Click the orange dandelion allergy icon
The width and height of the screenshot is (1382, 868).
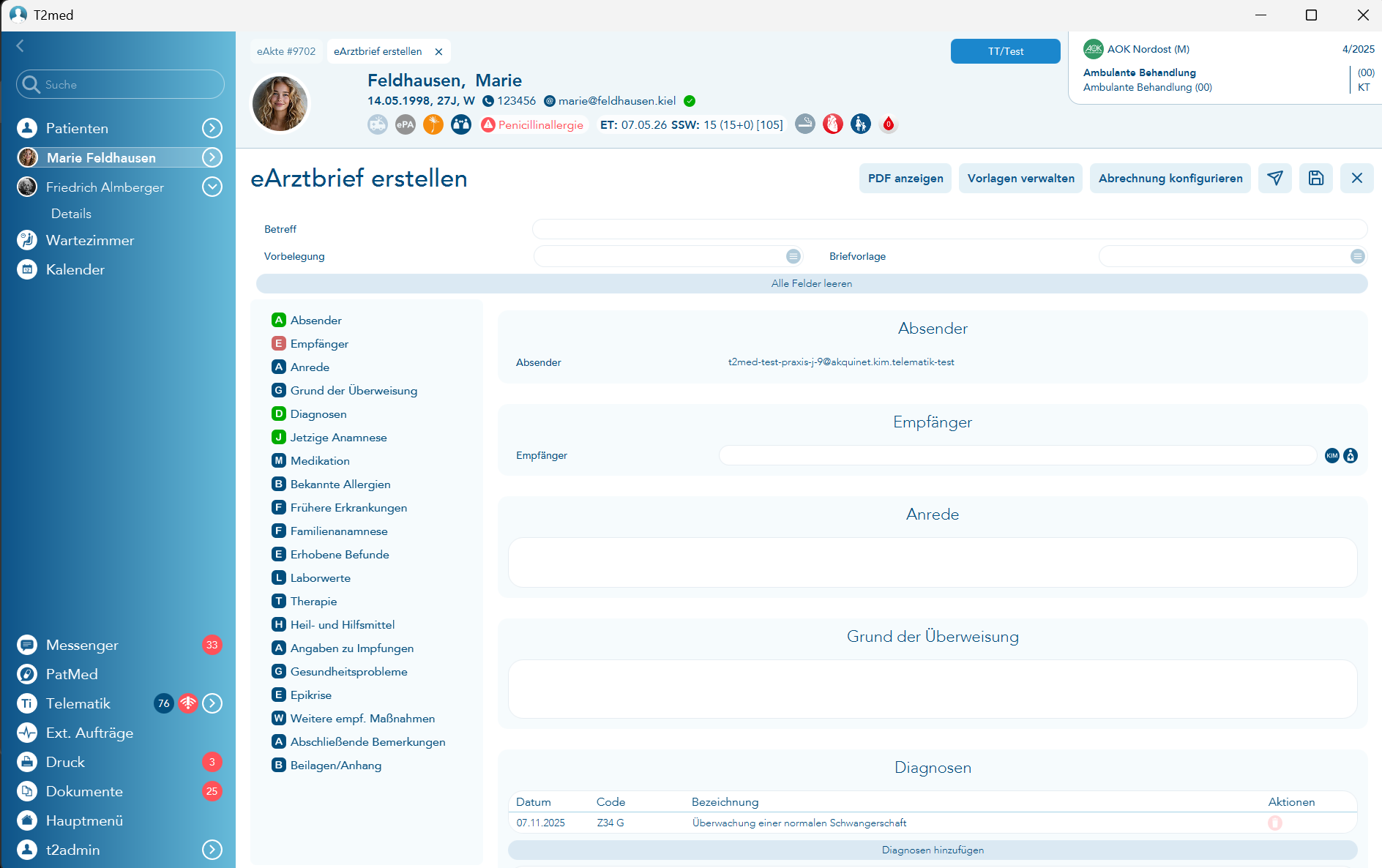coord(433,124)
